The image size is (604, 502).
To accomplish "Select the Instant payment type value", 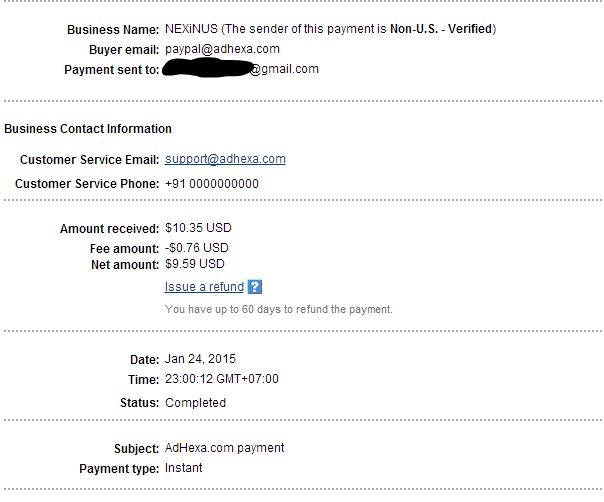I will [x=183, y=468].
